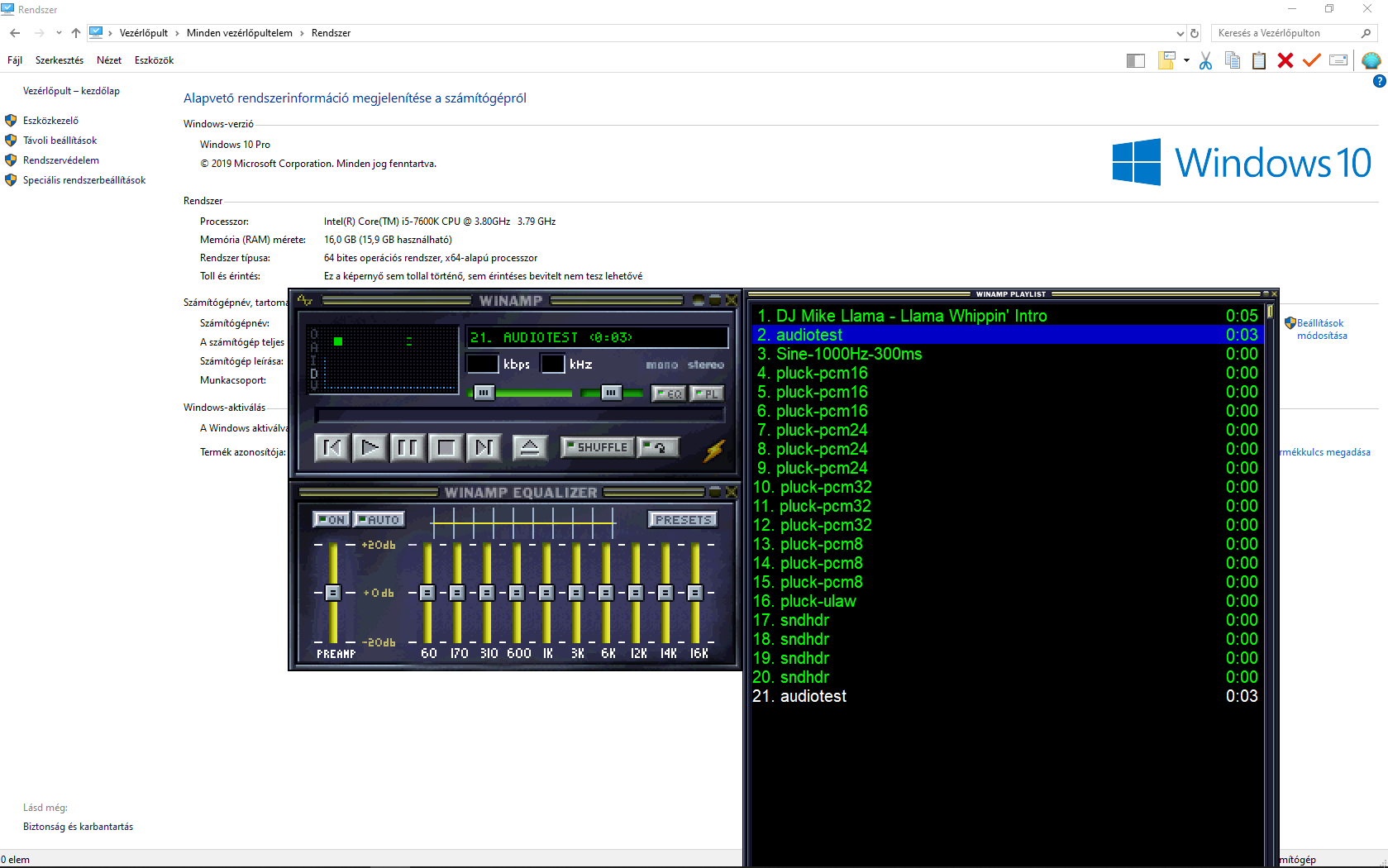Click the 1K equalizer band slider

pyautogui.click(x=546, y=593)
